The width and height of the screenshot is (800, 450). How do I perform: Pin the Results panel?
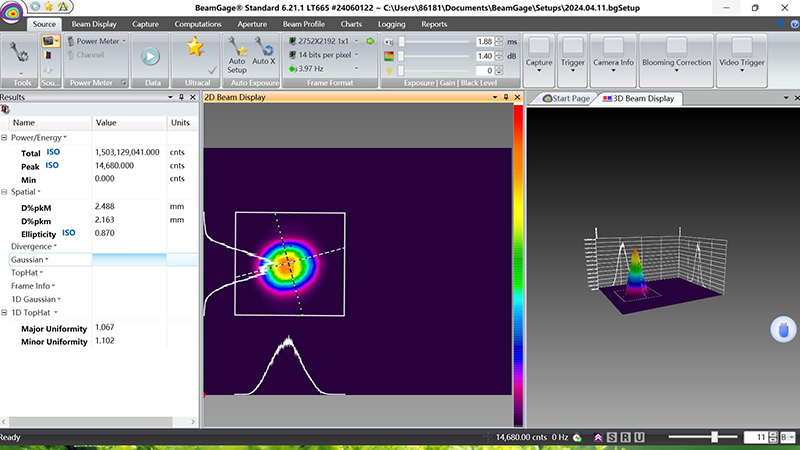tap(180, 97)
